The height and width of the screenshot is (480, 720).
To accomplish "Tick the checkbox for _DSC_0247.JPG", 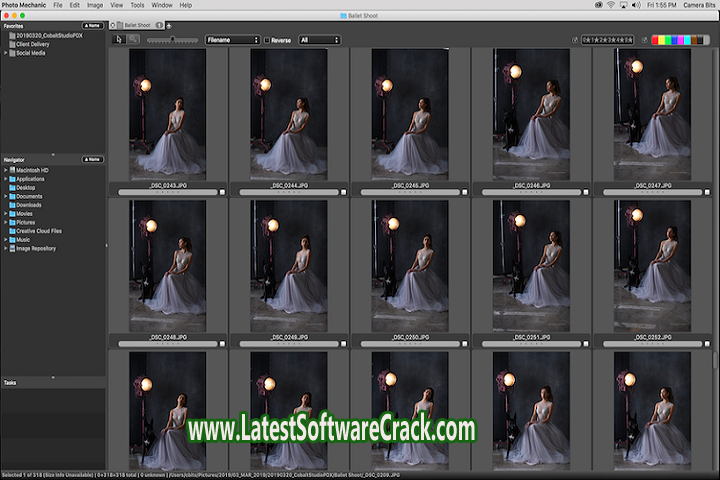I will point(705,191).
